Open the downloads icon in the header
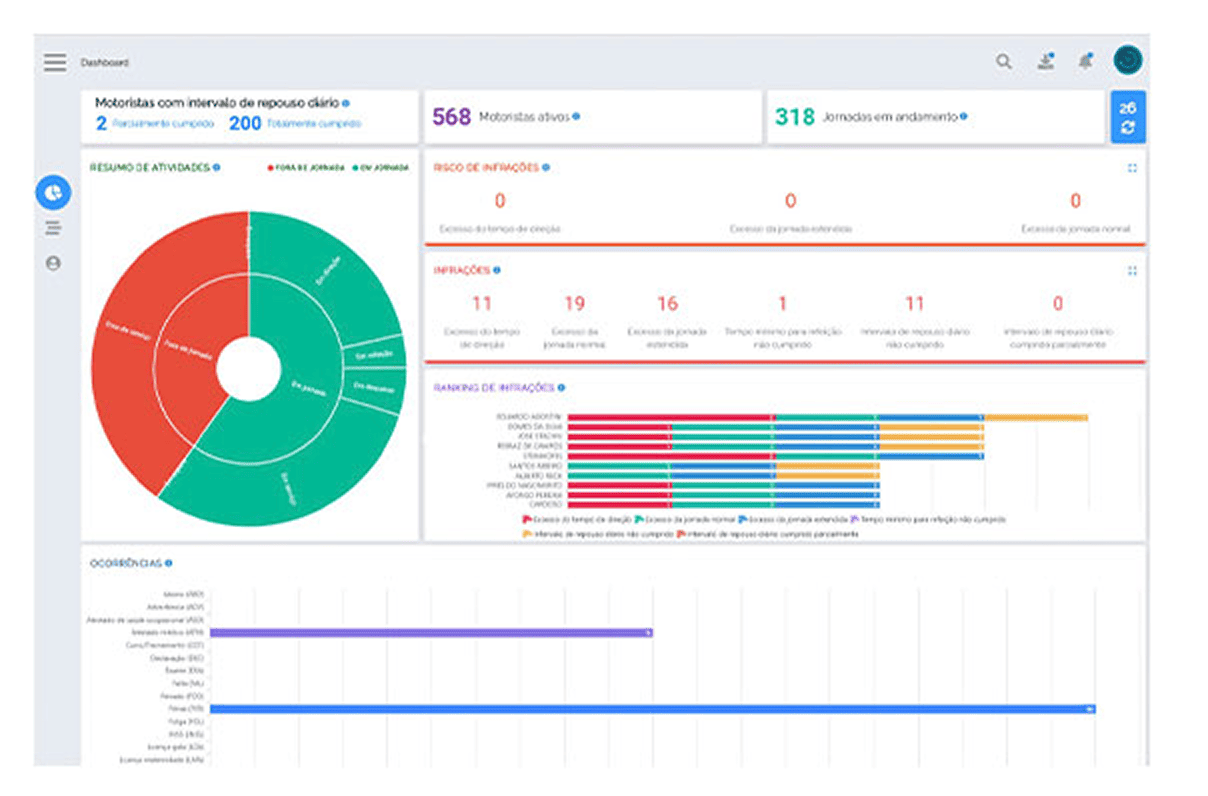 coord(1045,62)
